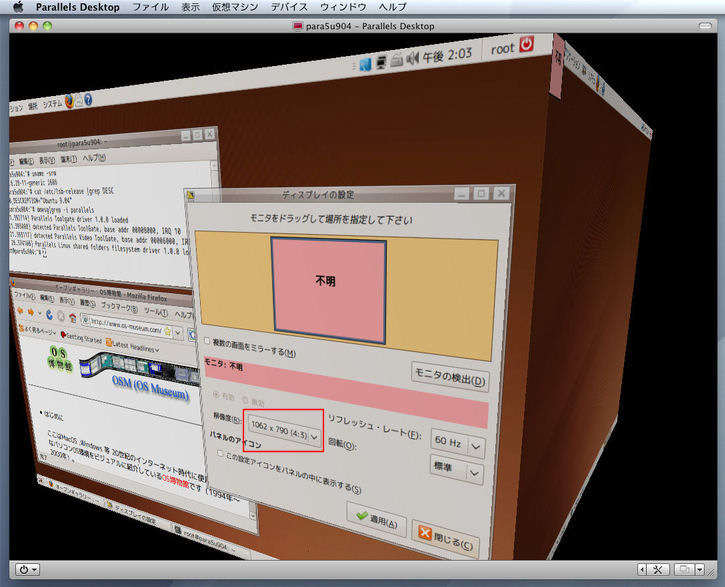
Task: Click the red power icon next to root
Action: (x=526, y=44)
